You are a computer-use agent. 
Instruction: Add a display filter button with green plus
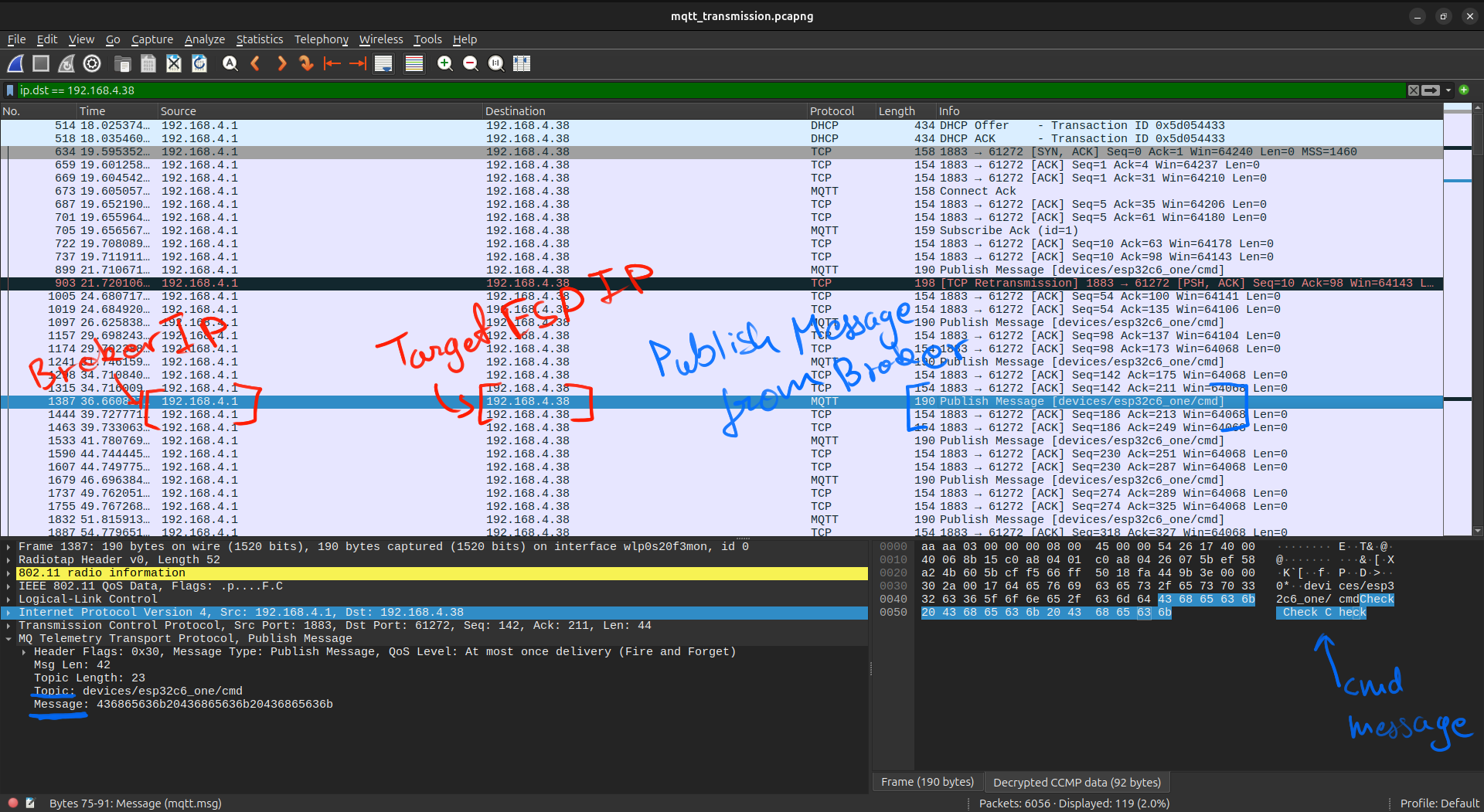[1464, 90]
